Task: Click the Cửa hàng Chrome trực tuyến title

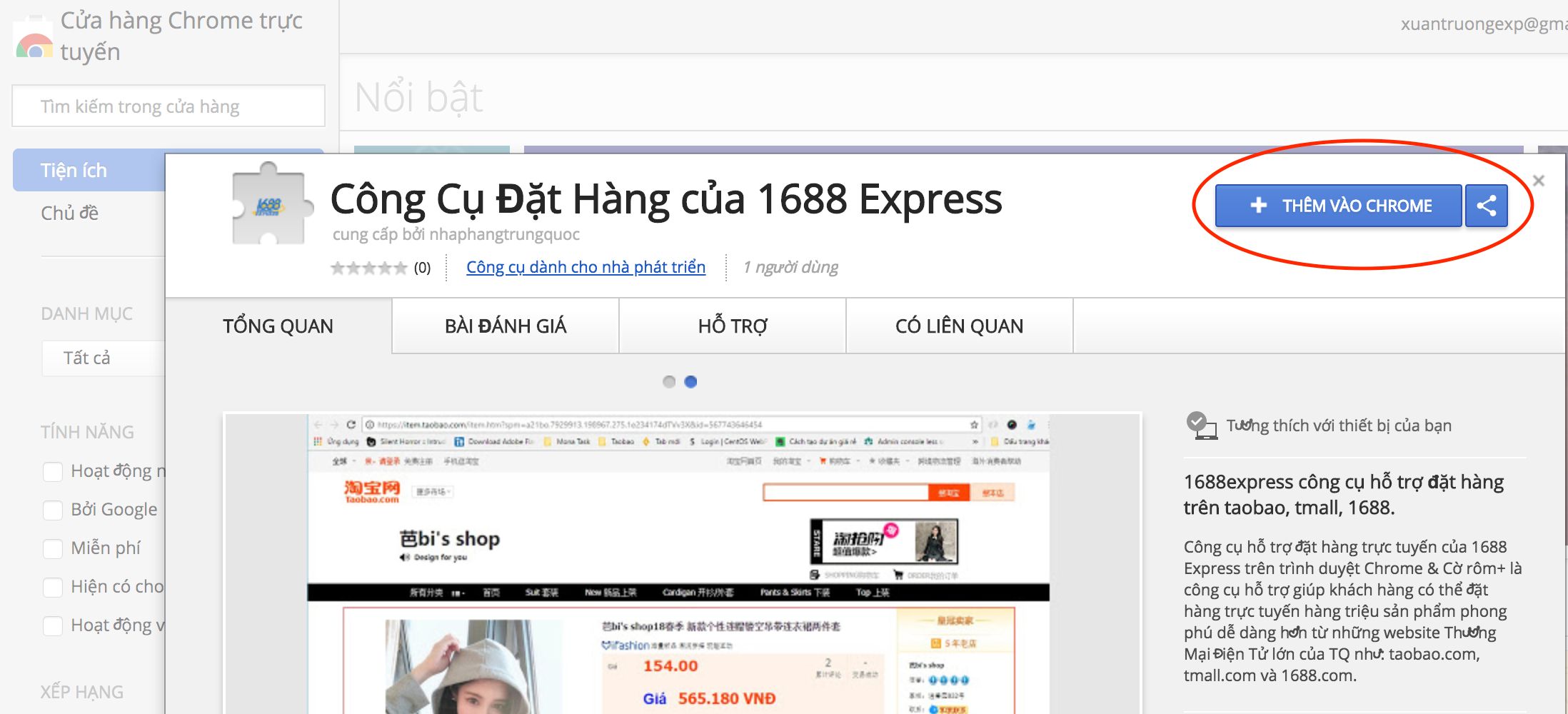Action: [x=181, y=36]
